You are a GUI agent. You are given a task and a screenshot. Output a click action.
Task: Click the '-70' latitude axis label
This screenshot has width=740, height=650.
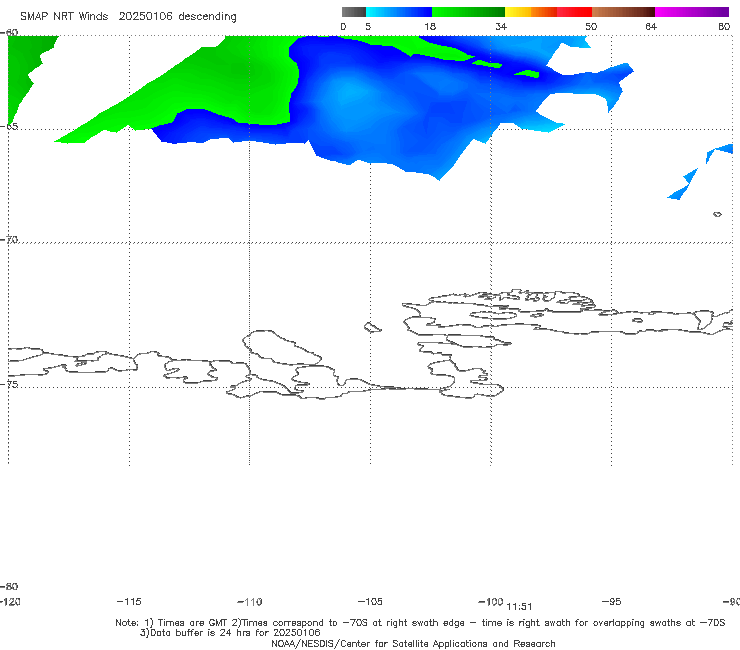tap(9, 239)
